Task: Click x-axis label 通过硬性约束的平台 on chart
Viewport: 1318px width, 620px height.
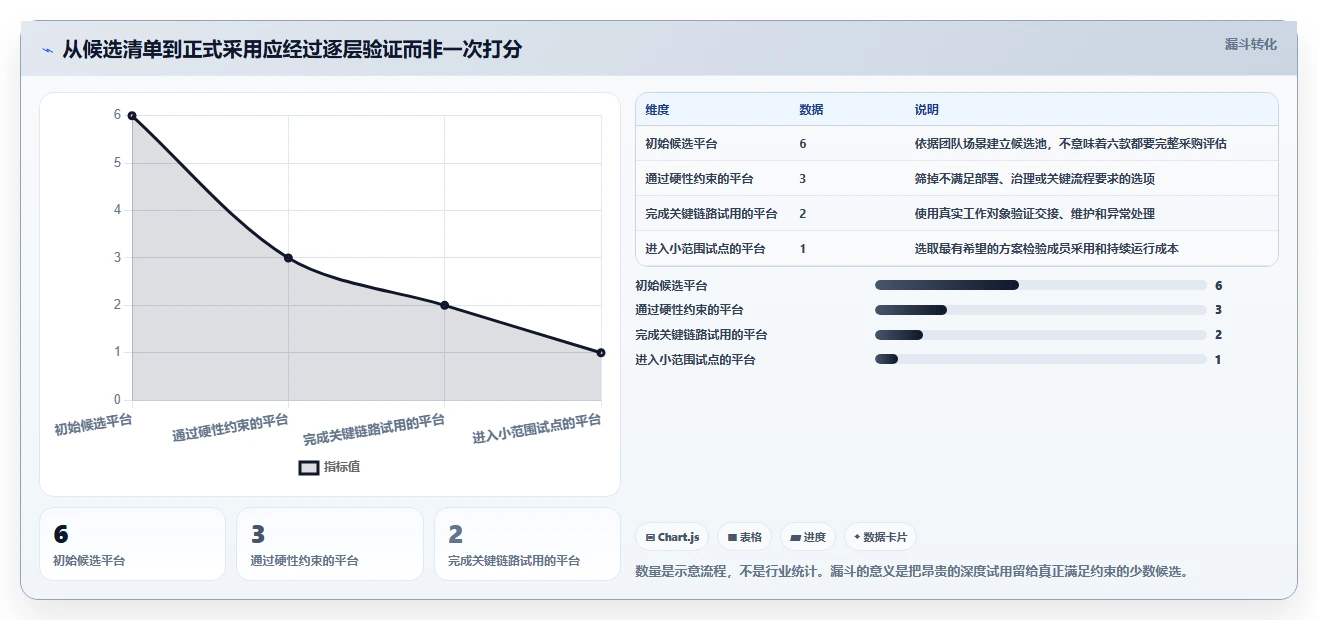Action: pos(231,427)
